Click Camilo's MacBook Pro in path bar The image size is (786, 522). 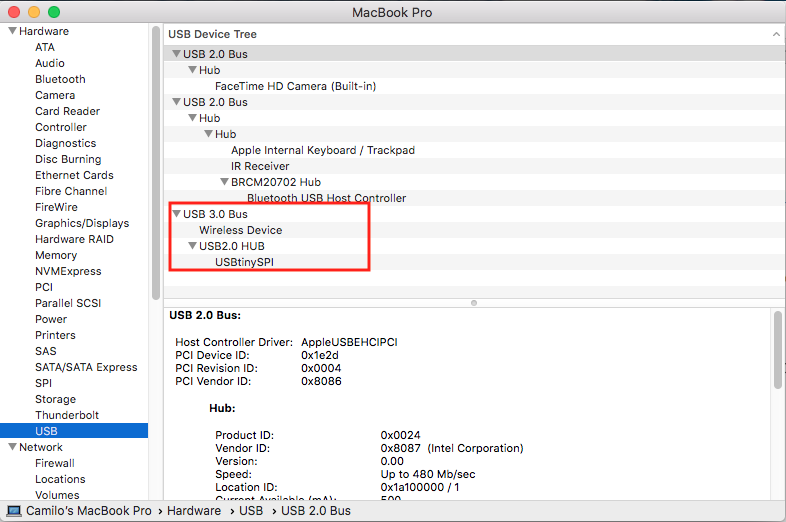point(89,511)
